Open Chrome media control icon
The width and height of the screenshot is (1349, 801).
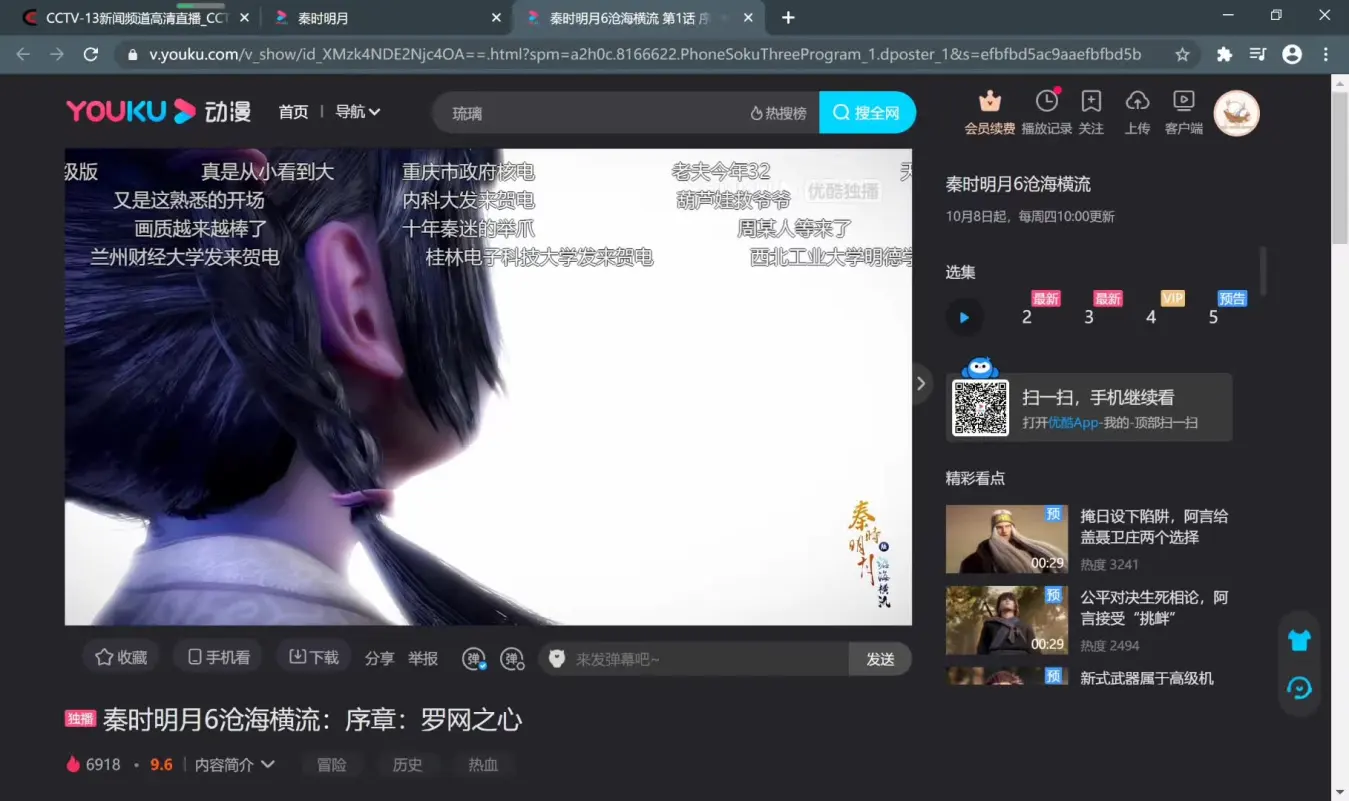(x=1258, y=54)
